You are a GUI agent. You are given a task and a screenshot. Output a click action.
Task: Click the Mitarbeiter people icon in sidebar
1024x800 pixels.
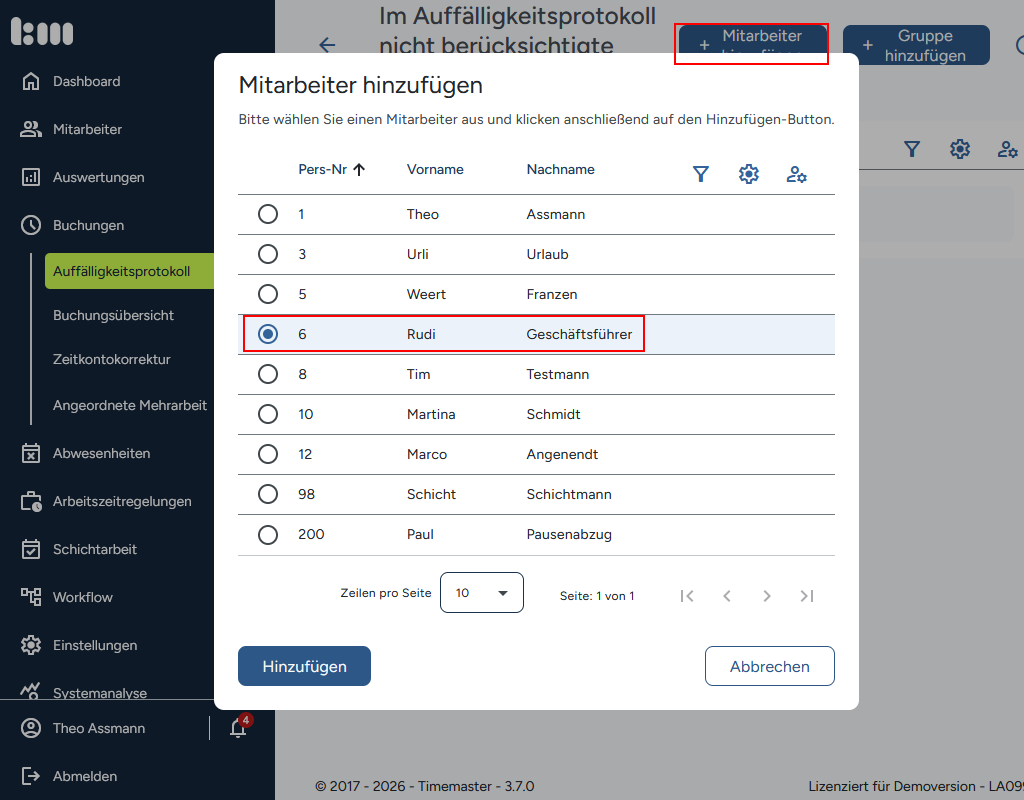31,129
